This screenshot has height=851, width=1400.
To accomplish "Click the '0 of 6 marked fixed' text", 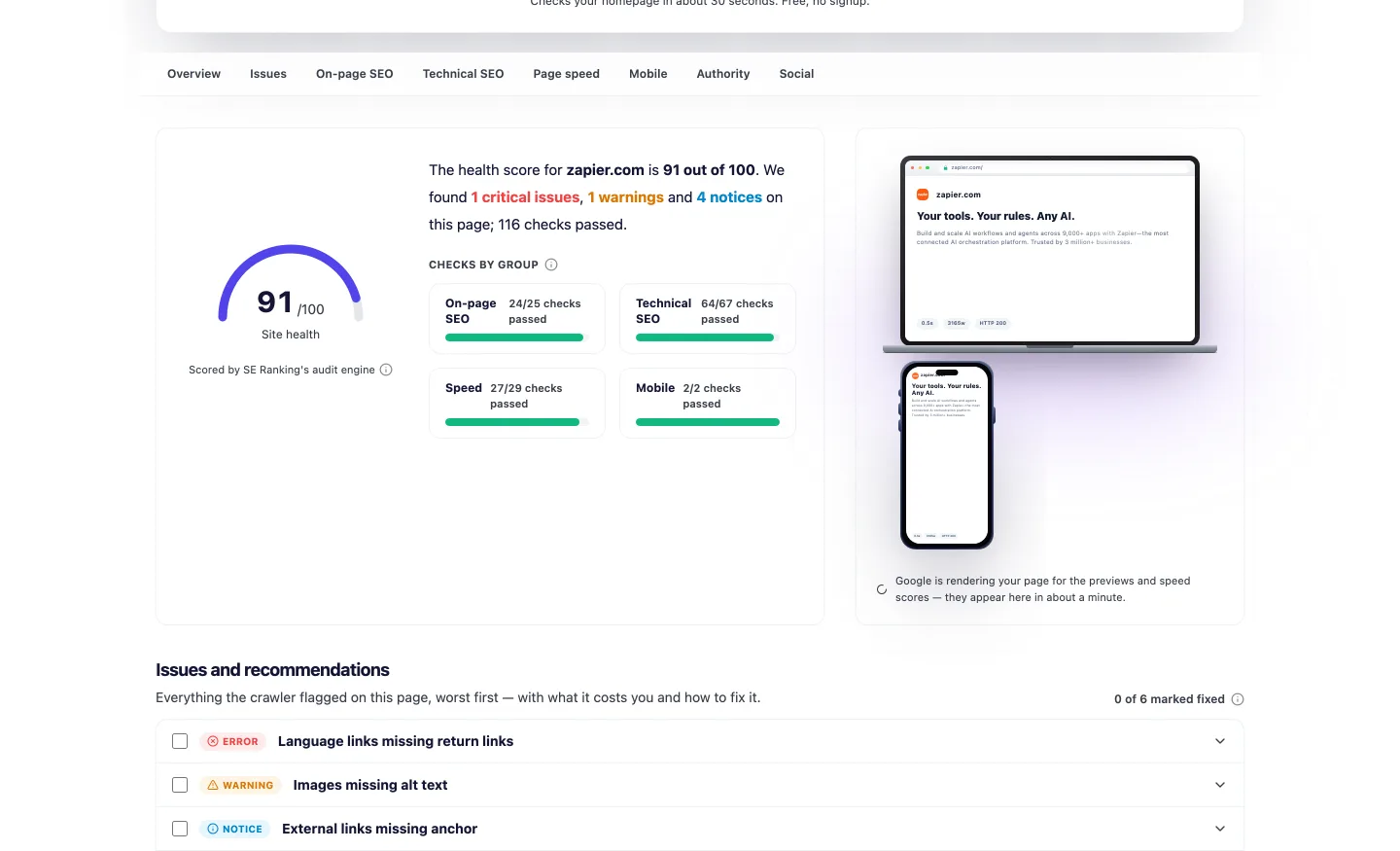I will (1170, 699).
